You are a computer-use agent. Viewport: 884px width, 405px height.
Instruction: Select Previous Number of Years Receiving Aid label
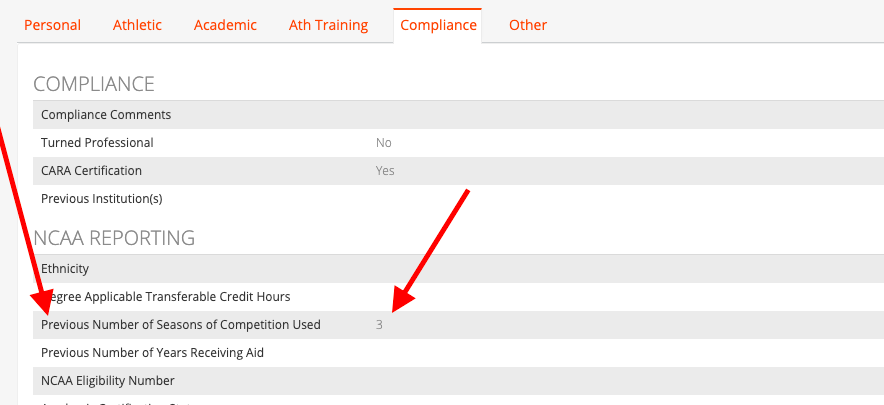pos(152,353)
